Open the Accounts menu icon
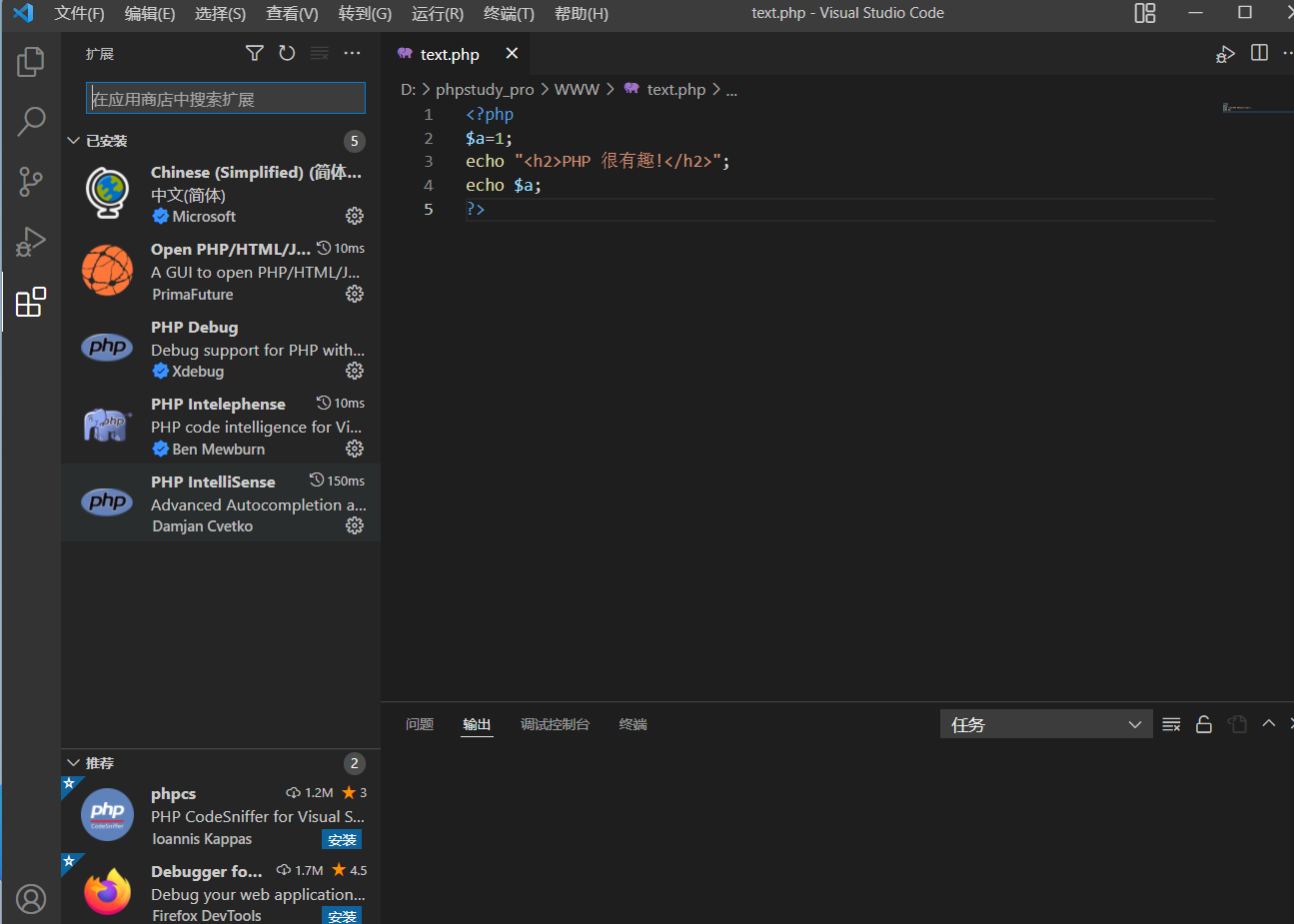This screenshot has width=1294, height=924. [31, 899]
